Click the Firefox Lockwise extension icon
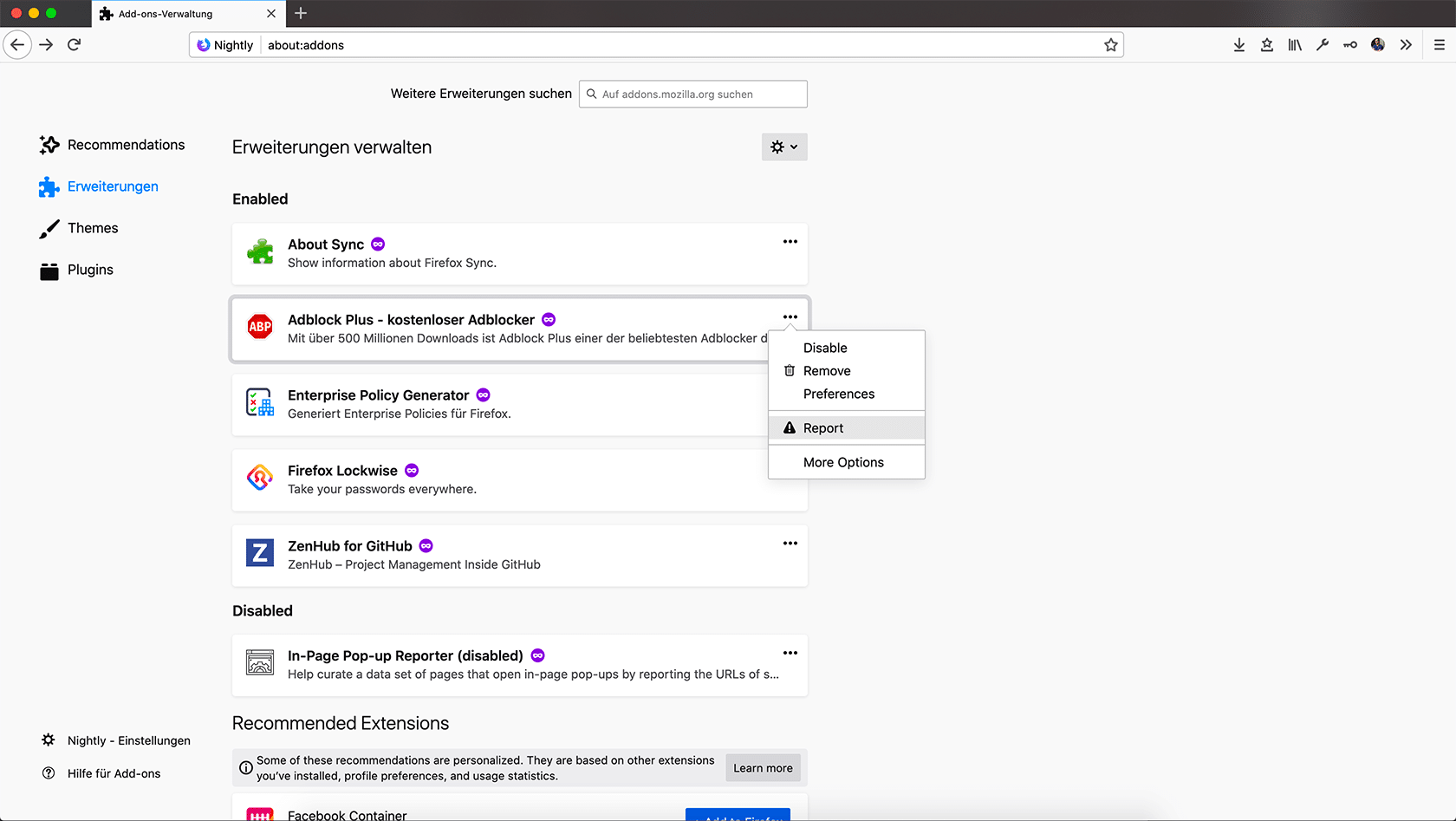This screenshot has height=821, width=1456. coord(260,478)
